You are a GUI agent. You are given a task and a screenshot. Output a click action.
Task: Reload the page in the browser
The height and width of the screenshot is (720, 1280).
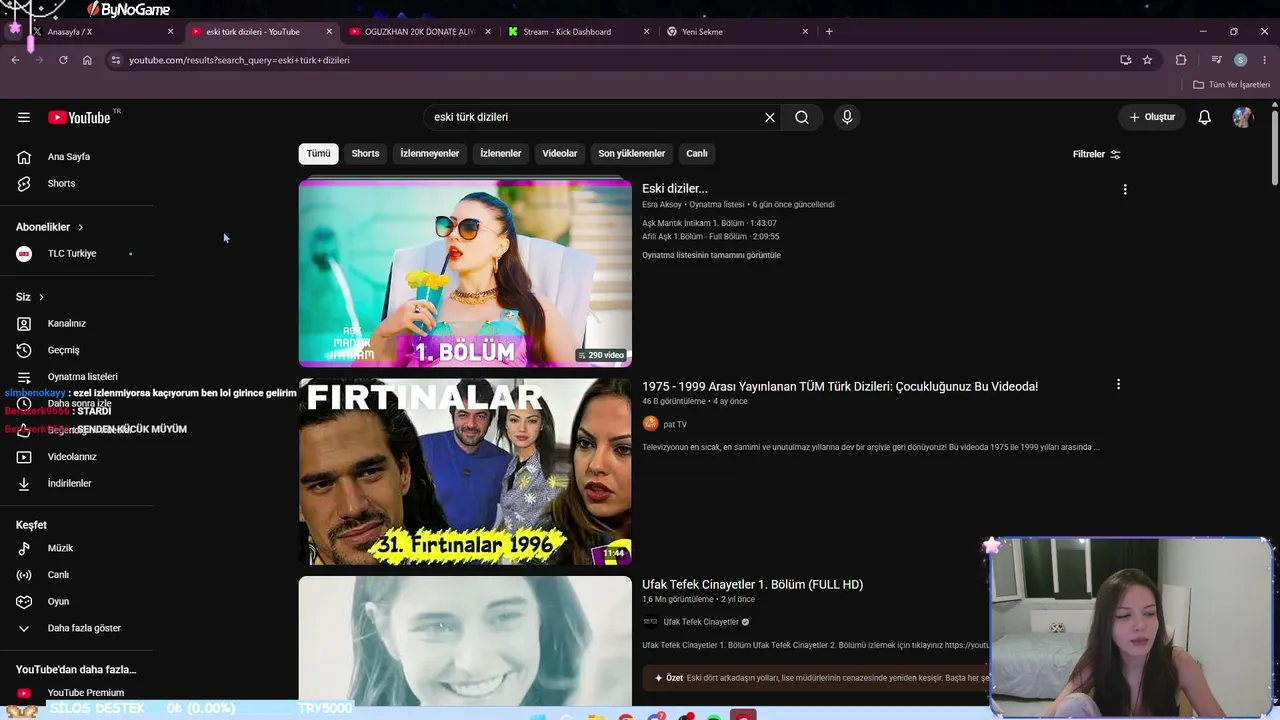point(63,60)
